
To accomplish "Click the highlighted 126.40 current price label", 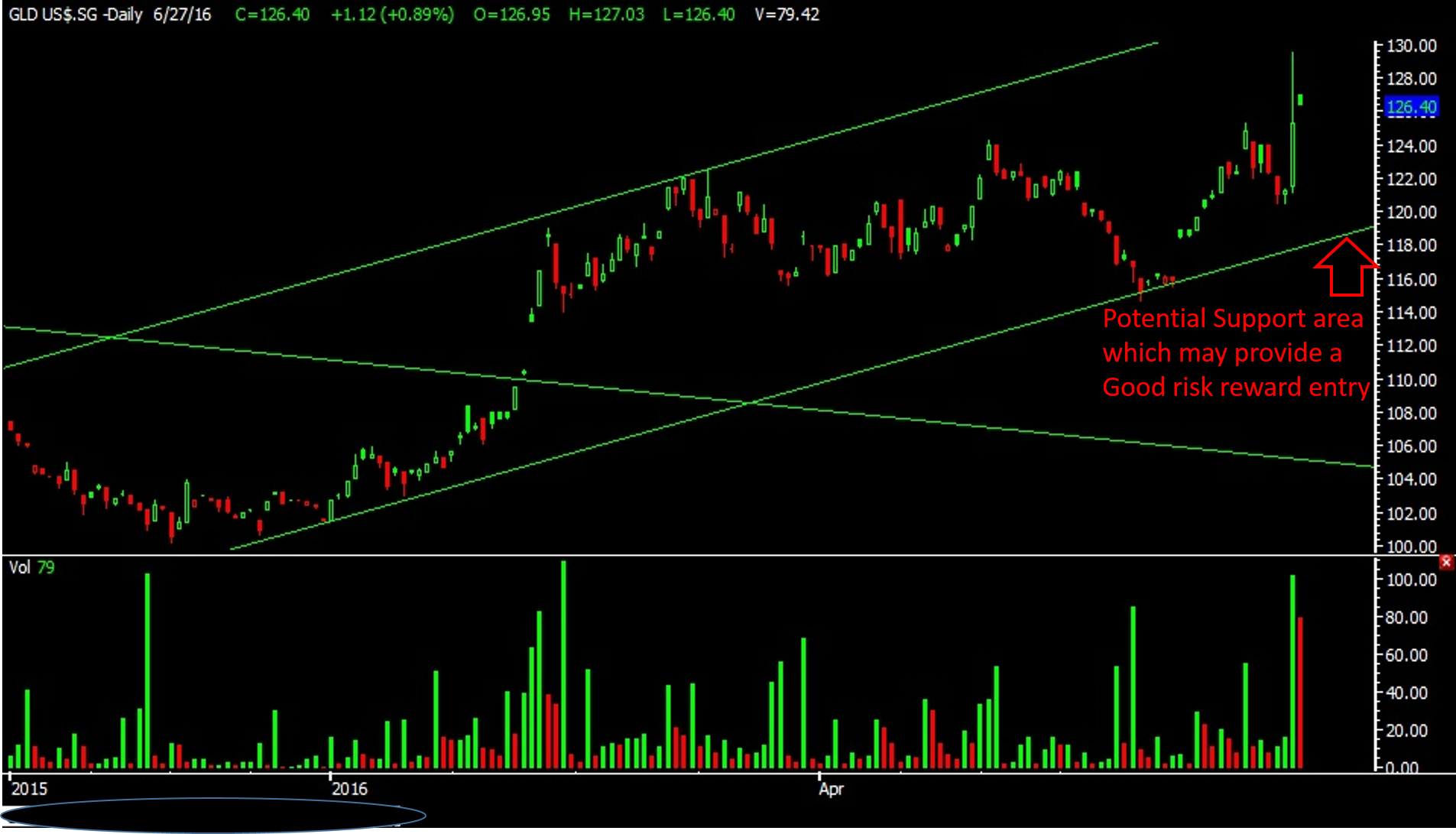I will [1412, 107].
